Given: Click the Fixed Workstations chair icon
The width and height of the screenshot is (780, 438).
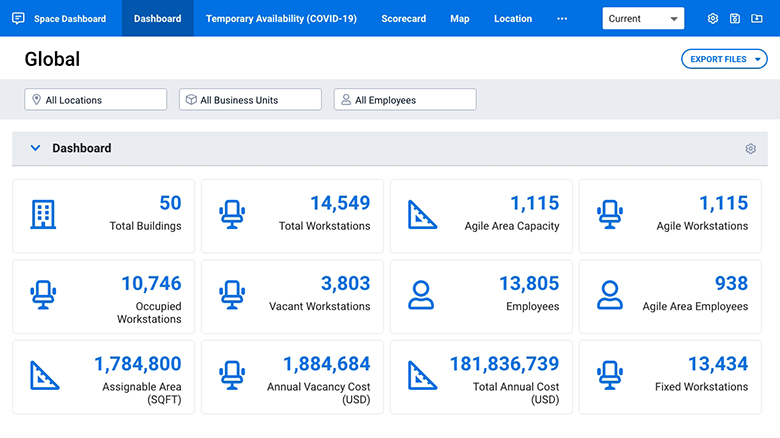Looking at the screenshot, I should coord(610,375).
